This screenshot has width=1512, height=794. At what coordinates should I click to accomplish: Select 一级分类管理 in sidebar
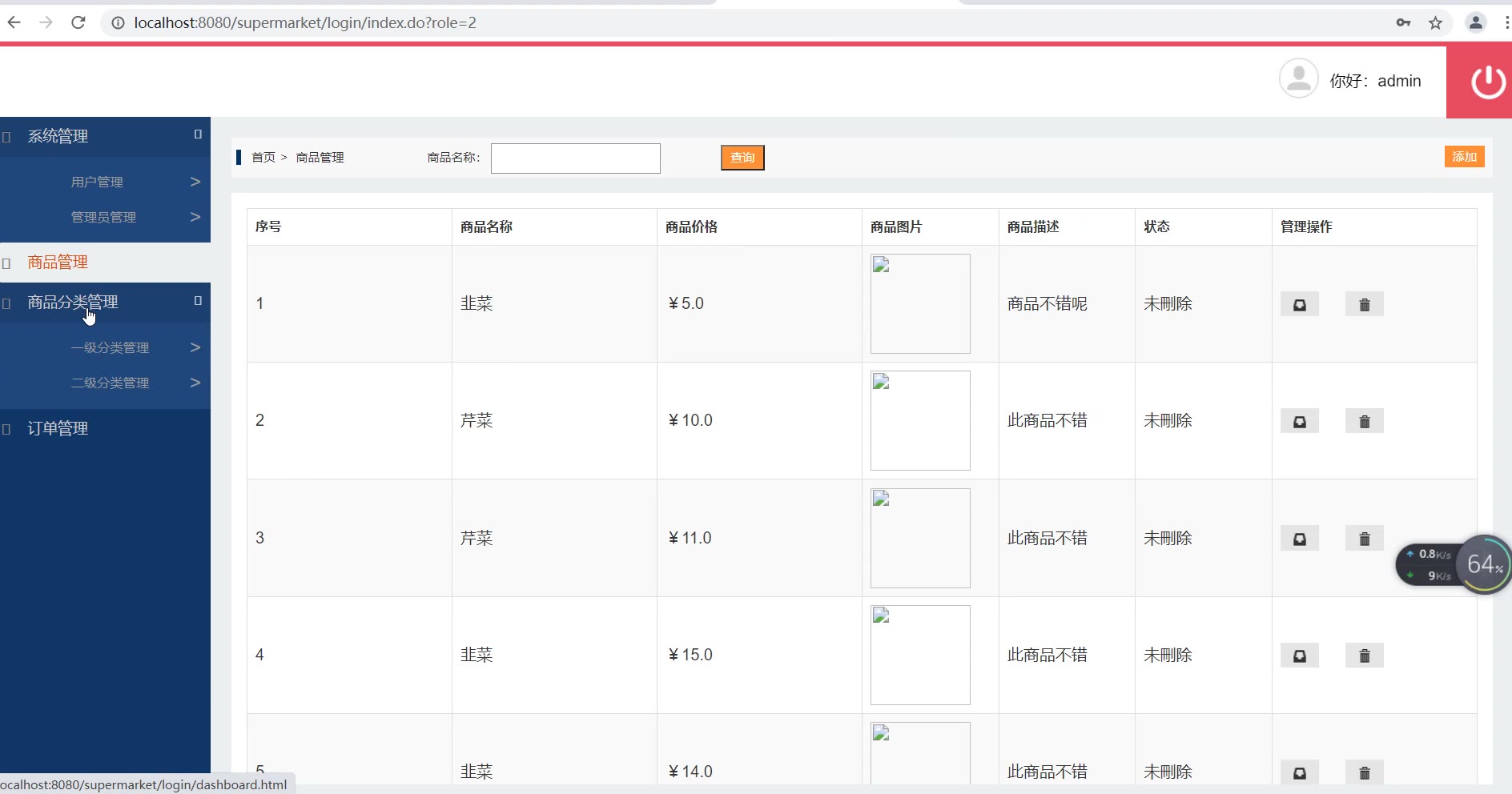point(111,347)
